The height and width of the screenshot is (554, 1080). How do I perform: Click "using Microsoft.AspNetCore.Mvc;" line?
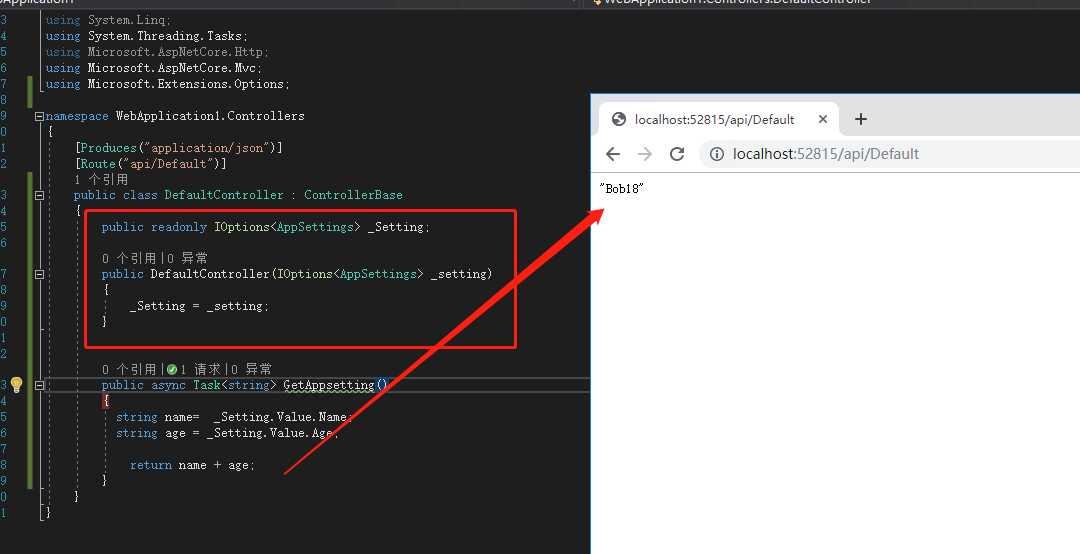point(154,68)
